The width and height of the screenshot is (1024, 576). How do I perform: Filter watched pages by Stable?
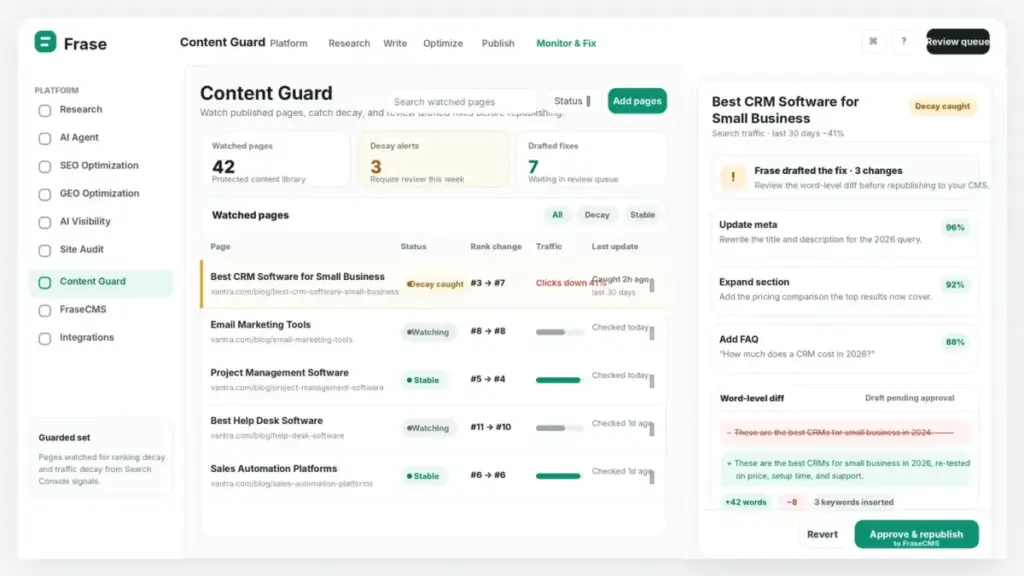tap(642, 215)
